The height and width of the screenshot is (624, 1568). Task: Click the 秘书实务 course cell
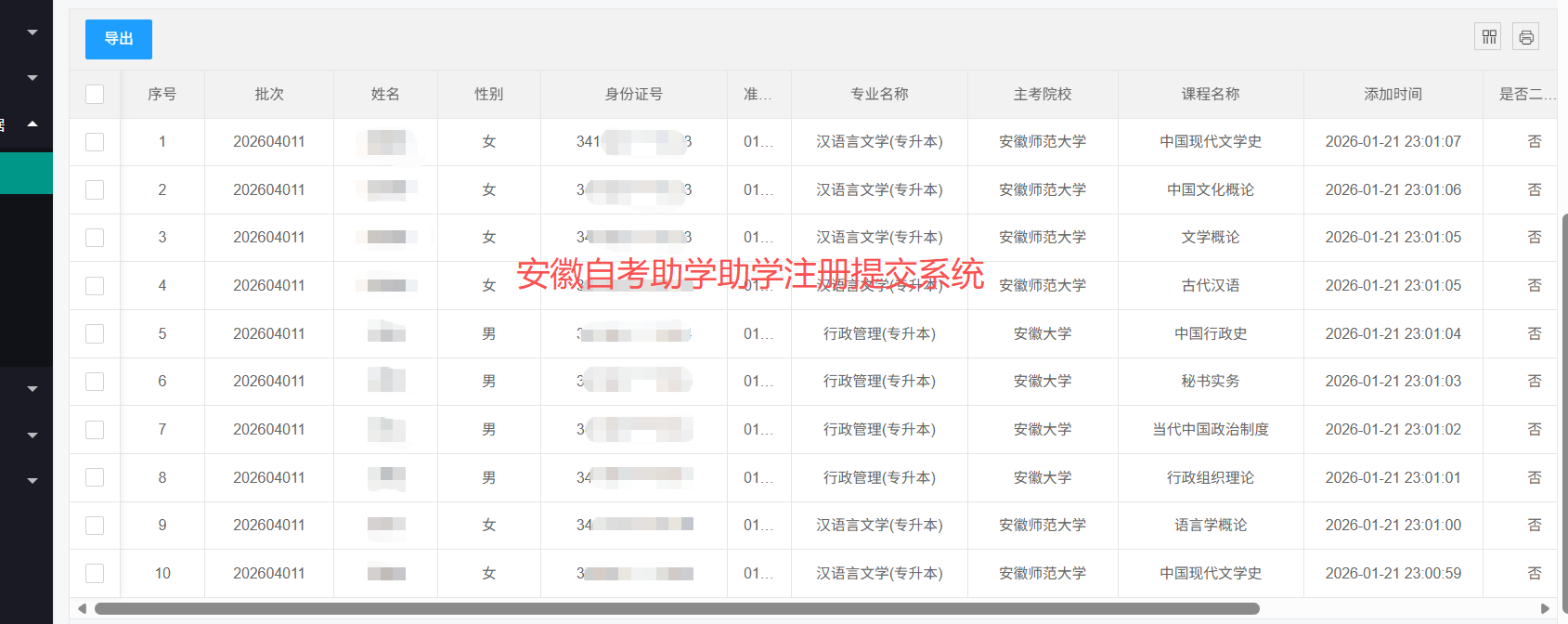1211,382
